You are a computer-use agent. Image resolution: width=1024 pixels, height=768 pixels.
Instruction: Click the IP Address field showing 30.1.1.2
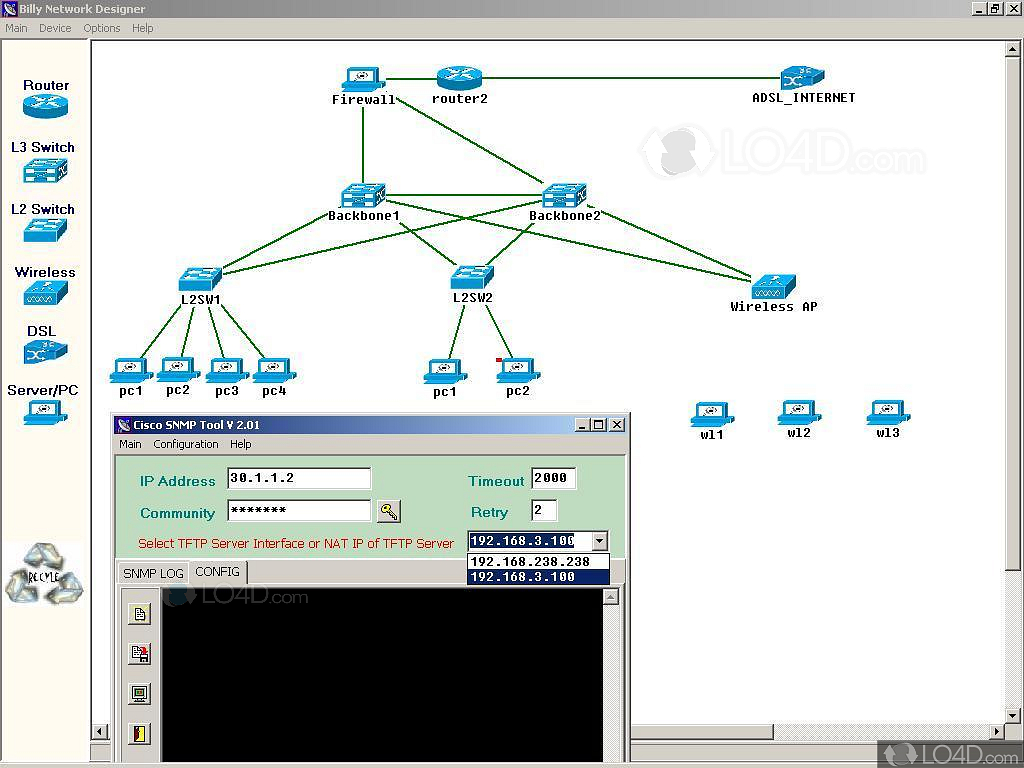tap(299, 478)
